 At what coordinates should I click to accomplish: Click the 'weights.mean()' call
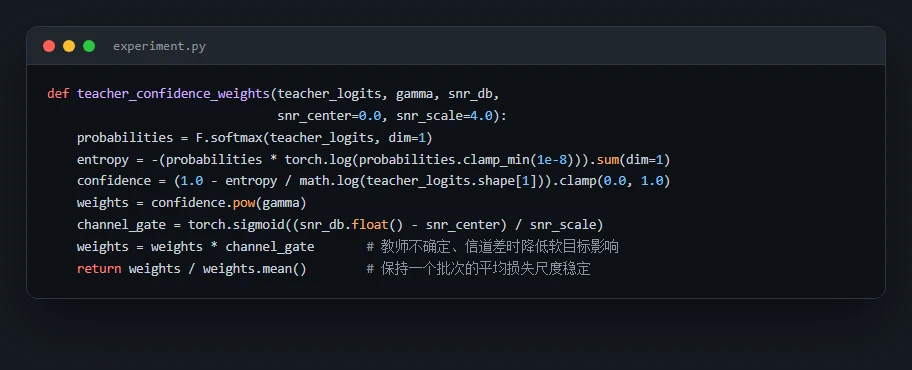point(255,269)
